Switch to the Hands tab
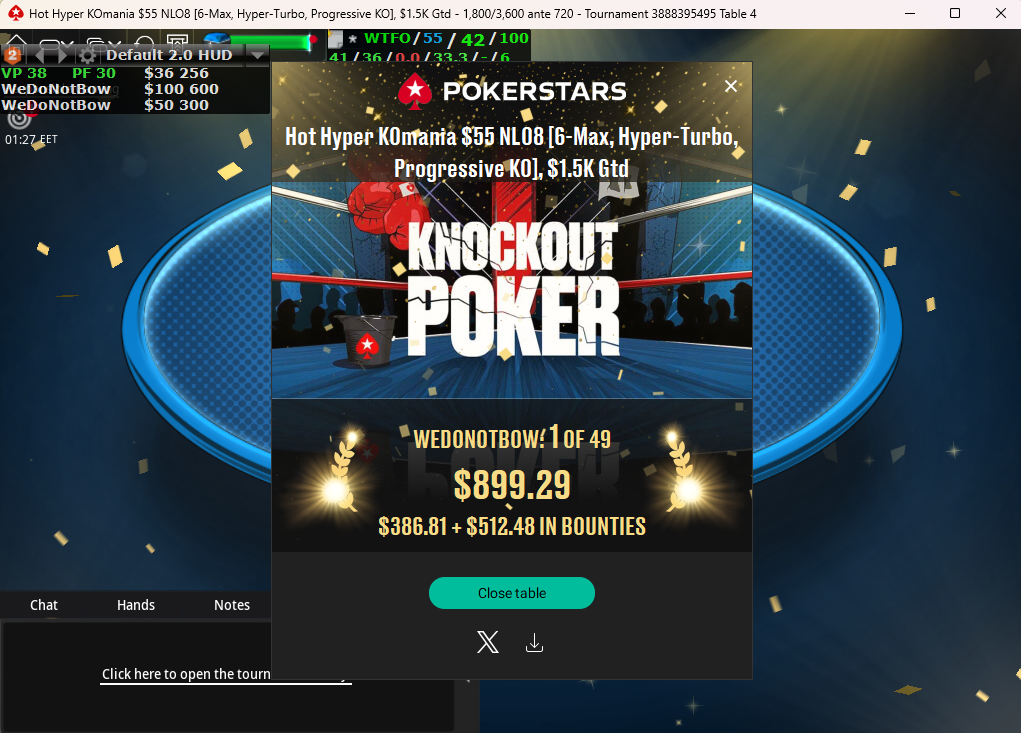Viewport: 1021px width, 733px height. point(135,605)
